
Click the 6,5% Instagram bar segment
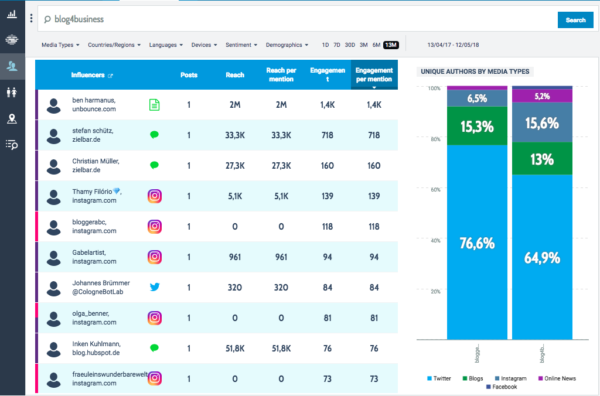[x=477, y=98]
